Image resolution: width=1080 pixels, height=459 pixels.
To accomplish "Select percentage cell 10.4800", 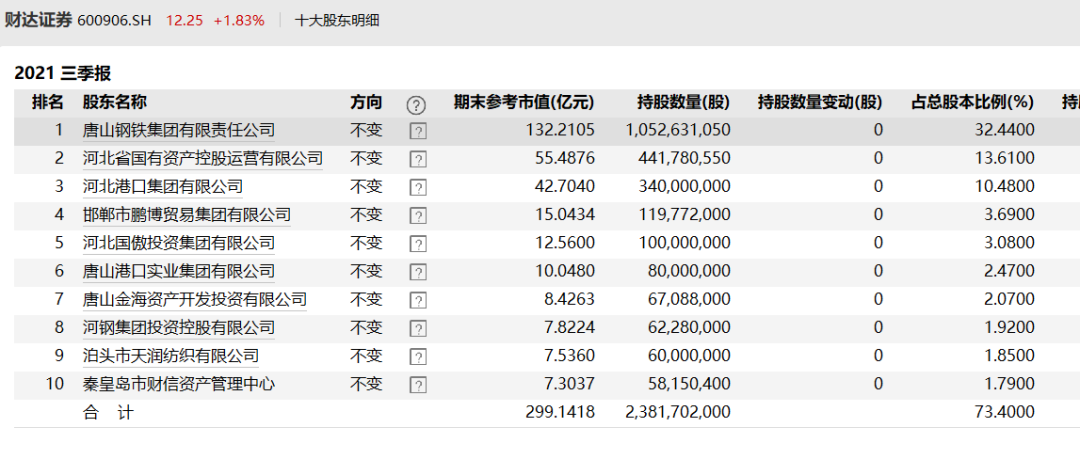I will [x=1004, y=186].
